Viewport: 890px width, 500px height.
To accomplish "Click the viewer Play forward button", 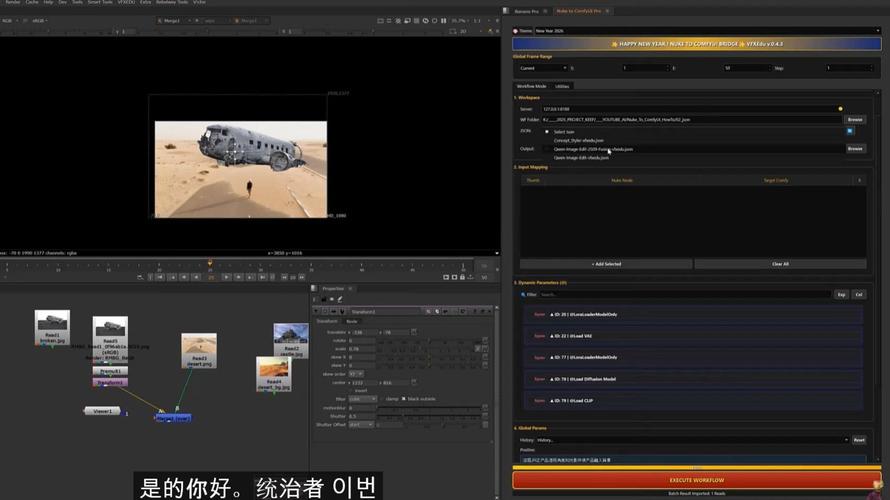I will (x=226, y=277).
